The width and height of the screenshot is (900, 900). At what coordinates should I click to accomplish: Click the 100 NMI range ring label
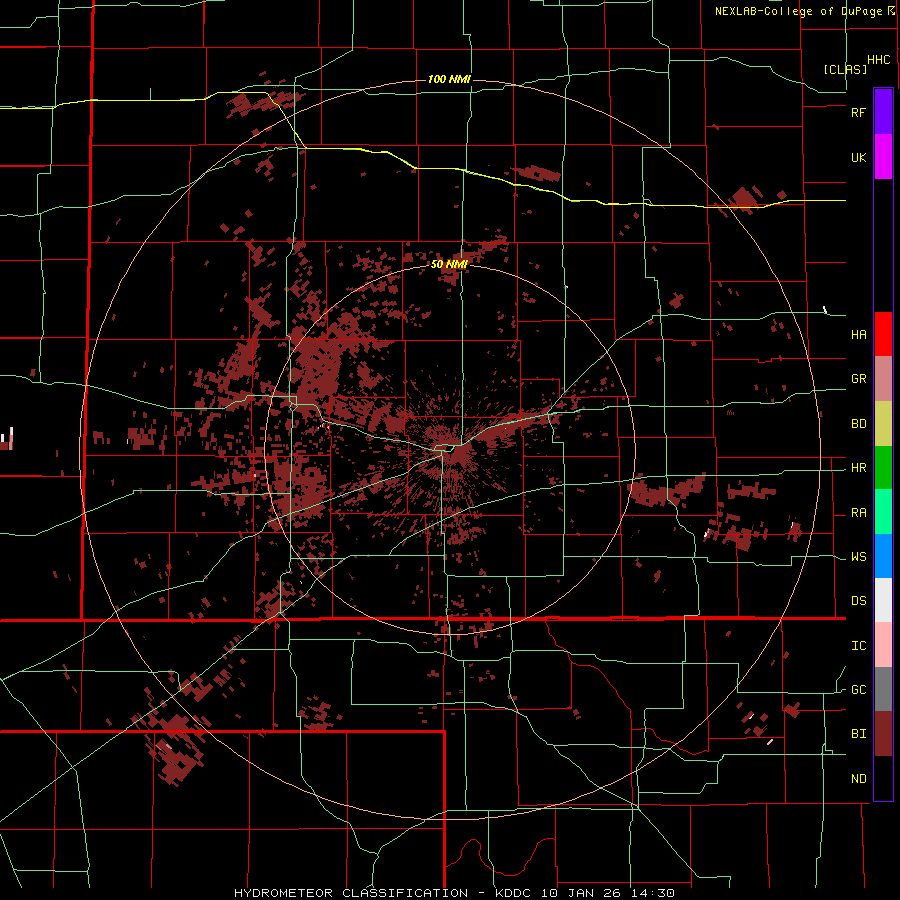point(449,79)
